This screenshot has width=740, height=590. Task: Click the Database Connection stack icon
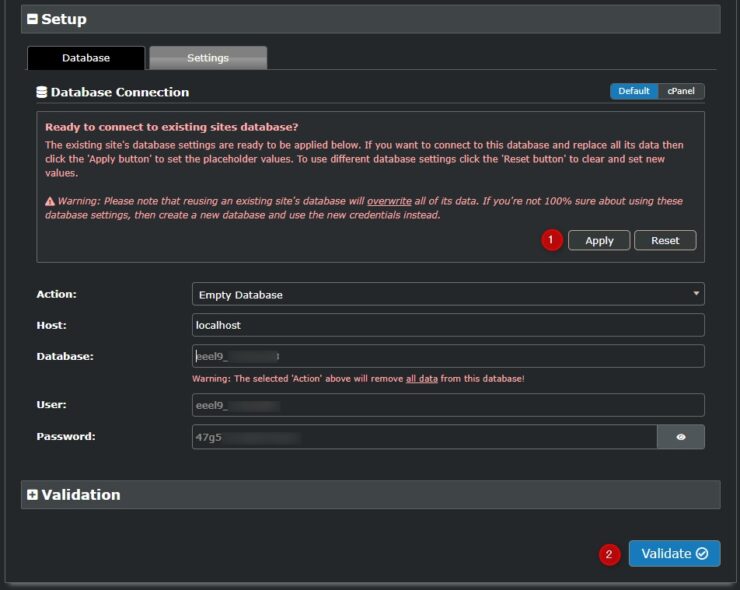[41, 92]
